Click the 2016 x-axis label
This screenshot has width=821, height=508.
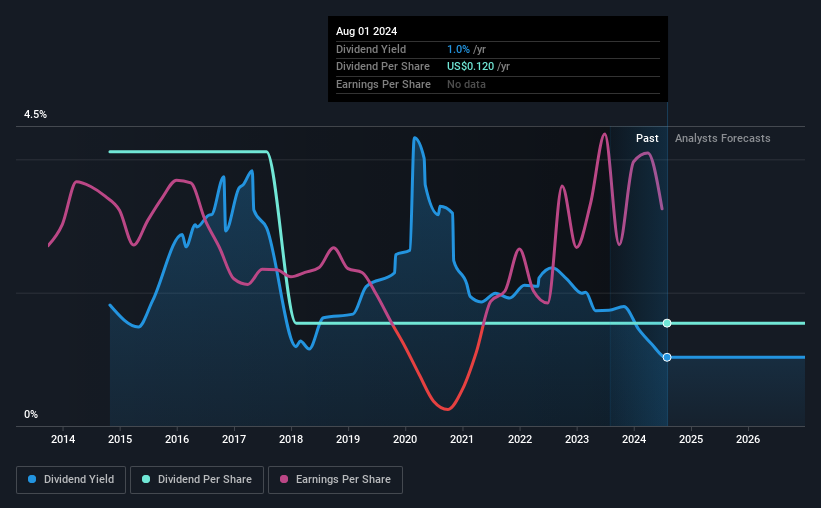coord(177,439)
